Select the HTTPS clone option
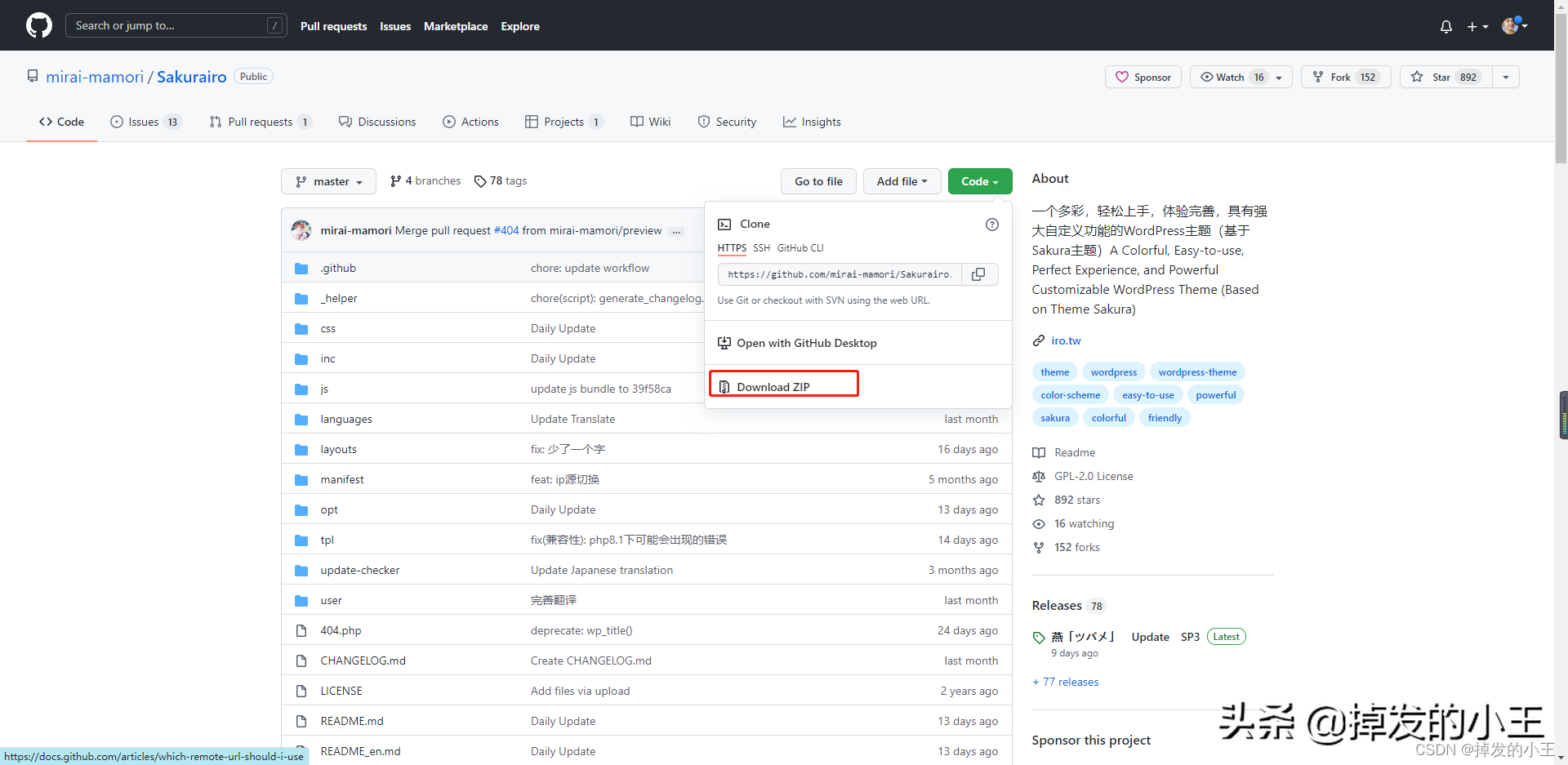The height and width of the screenshot is (765, 1568). (x=732, y=248)
